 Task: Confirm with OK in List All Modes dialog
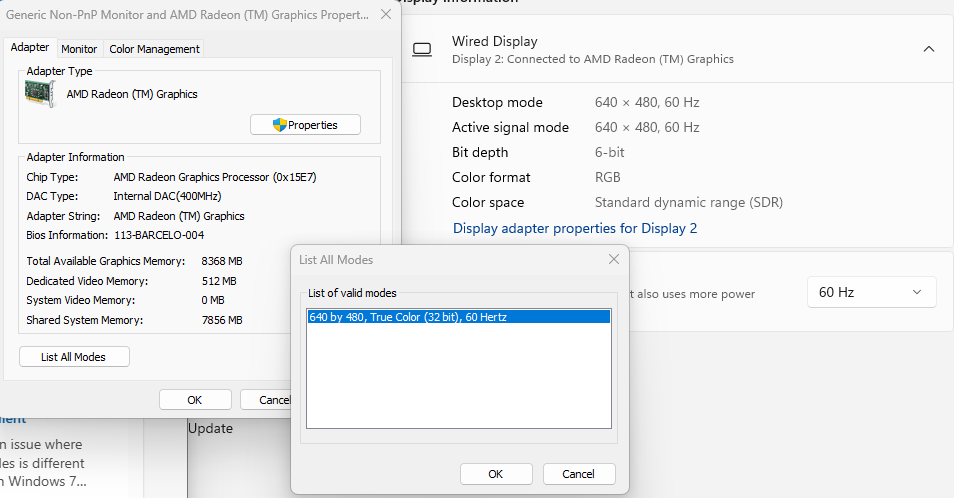point(496,474)
